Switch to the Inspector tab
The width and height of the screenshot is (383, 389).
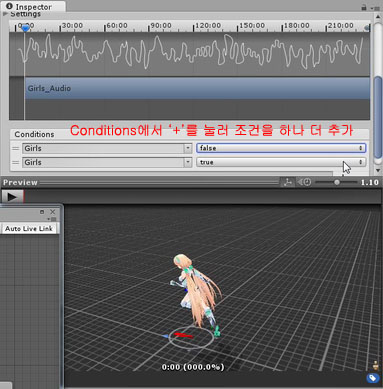33,7
